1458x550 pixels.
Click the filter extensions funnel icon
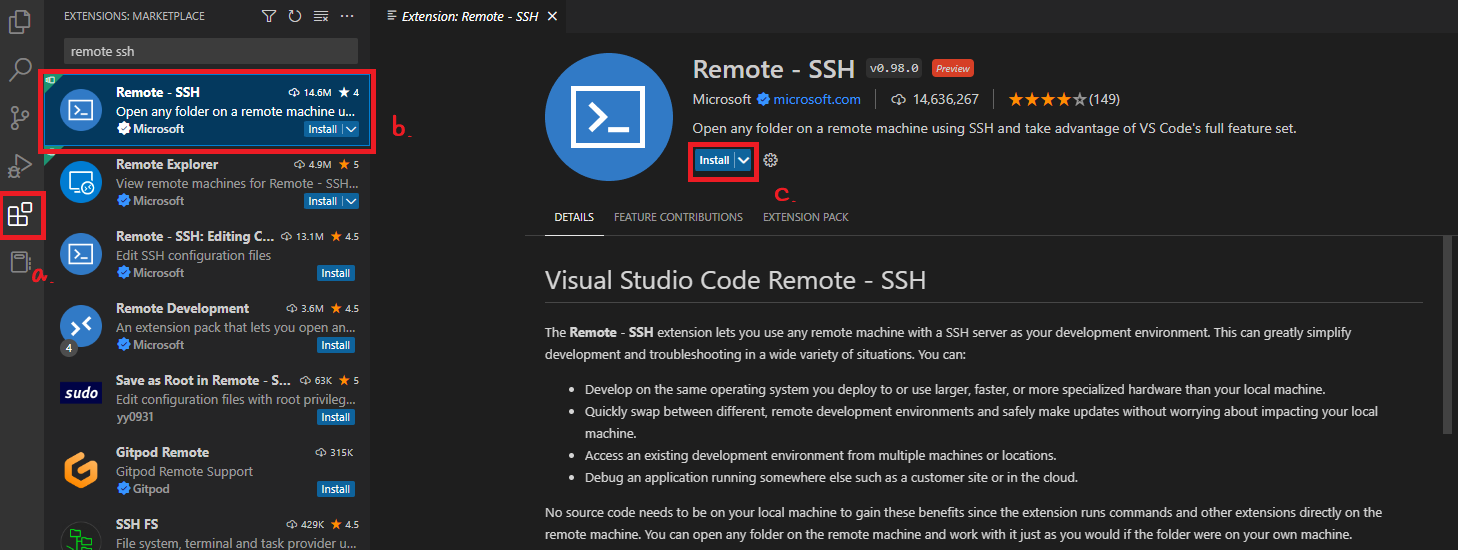(x=269, y=16)
